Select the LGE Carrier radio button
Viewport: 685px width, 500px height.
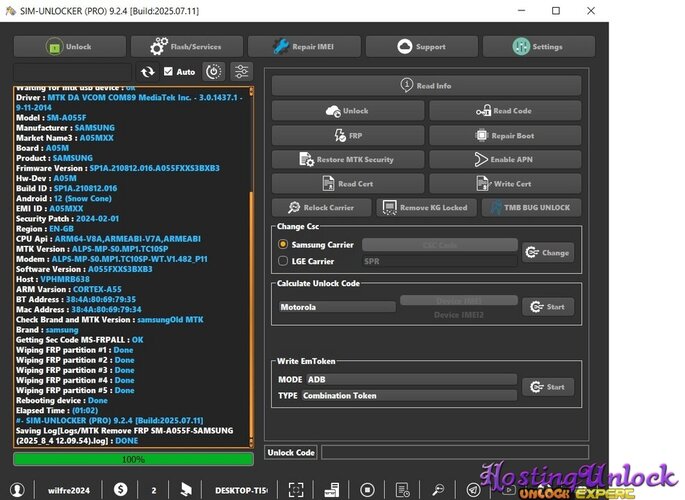[283, 261]
